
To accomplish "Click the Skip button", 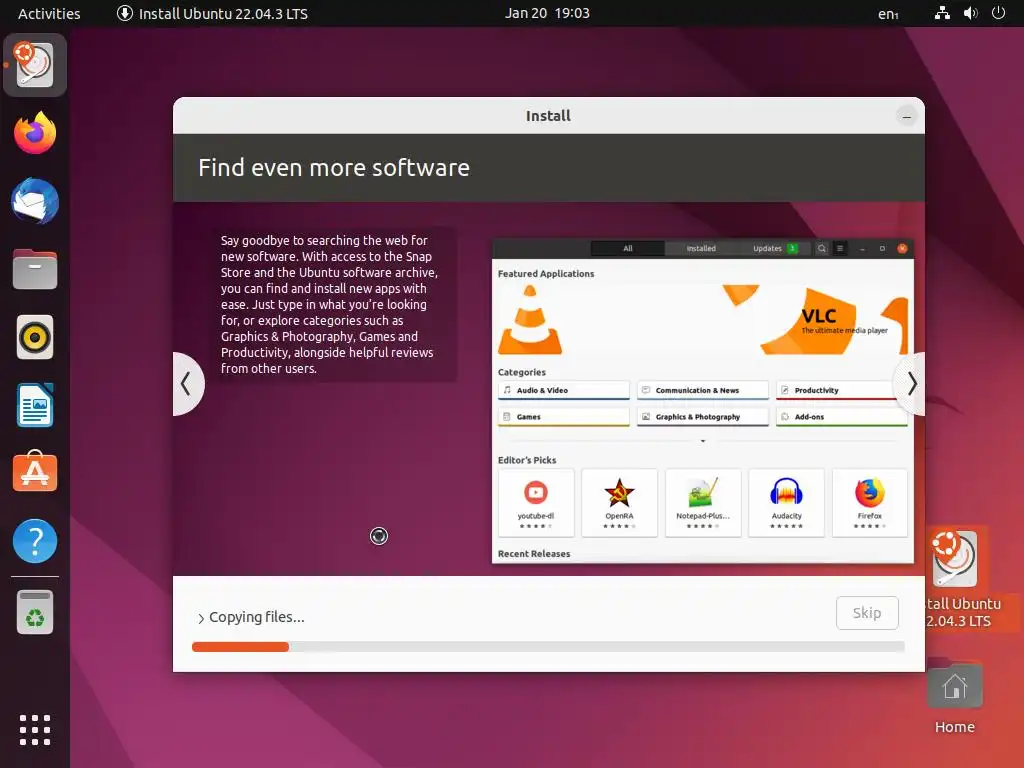I will coord(867,613).
